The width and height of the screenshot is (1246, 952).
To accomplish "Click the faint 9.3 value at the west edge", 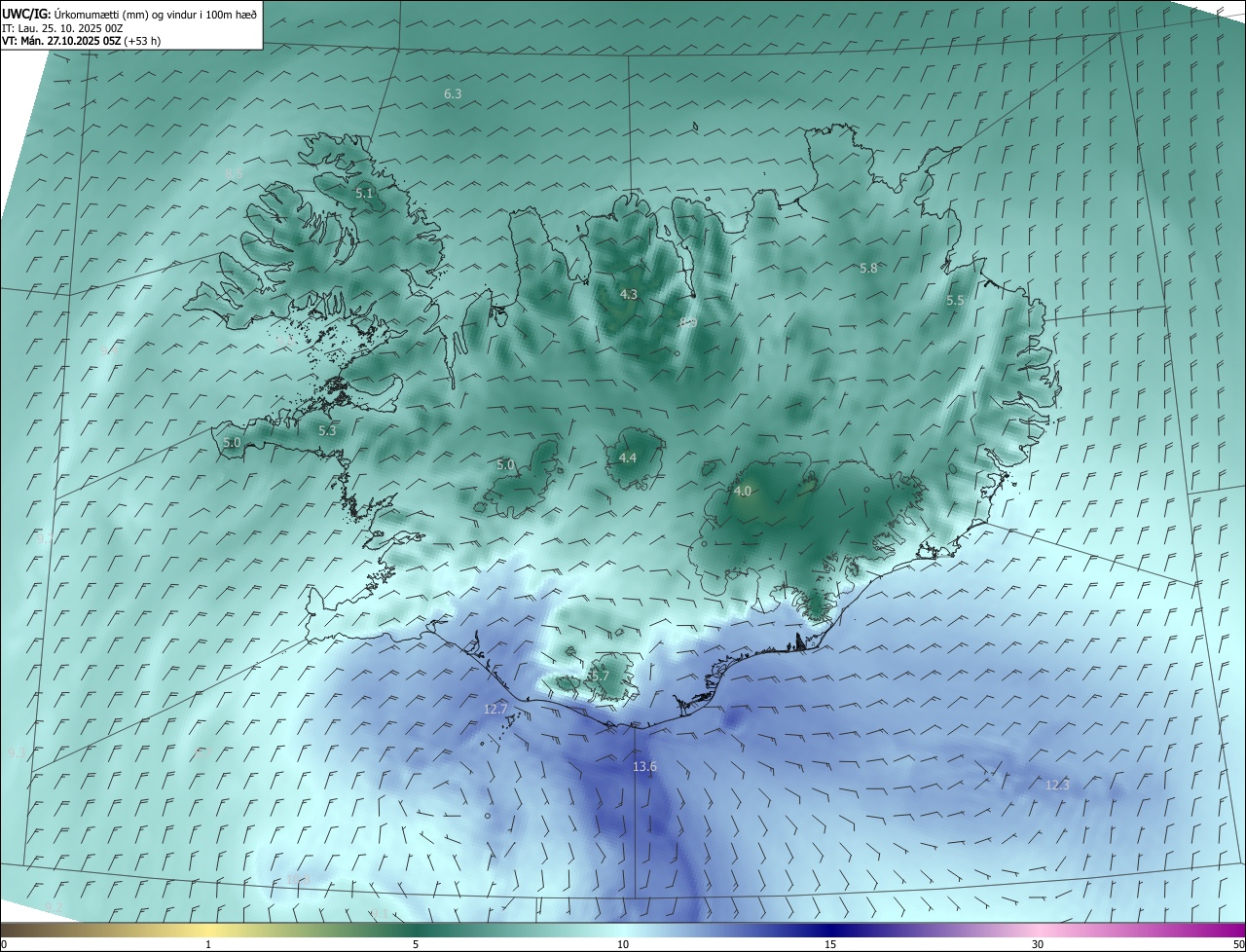I will click(17, 753).
